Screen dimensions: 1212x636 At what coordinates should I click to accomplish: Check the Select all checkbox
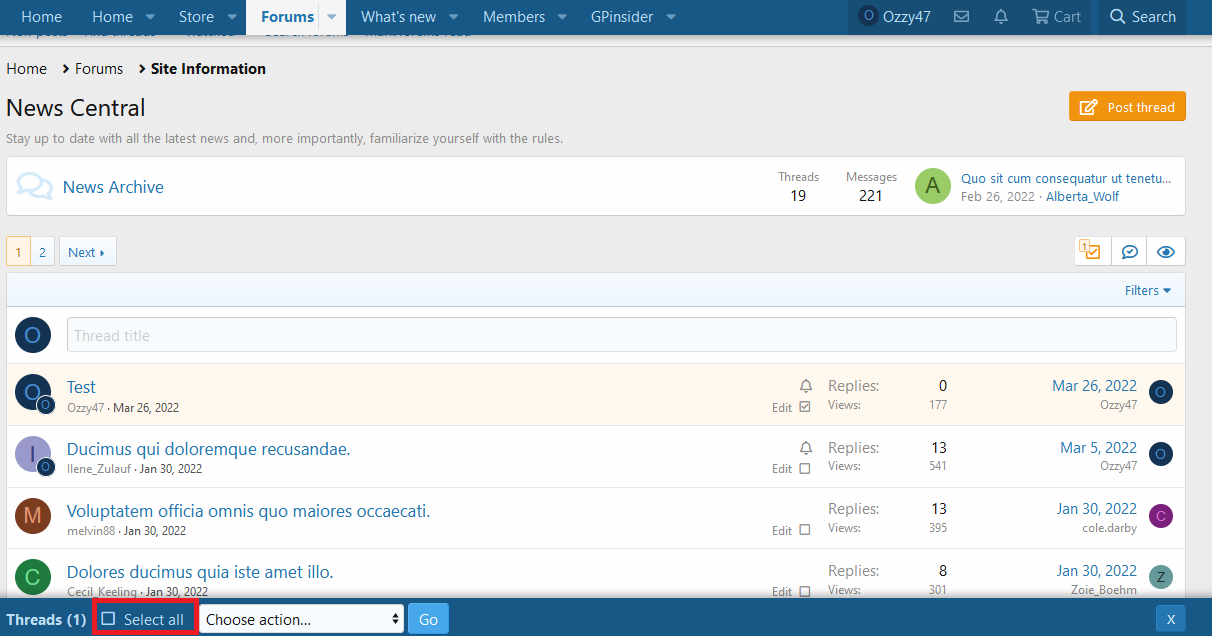tap(109, 619)
